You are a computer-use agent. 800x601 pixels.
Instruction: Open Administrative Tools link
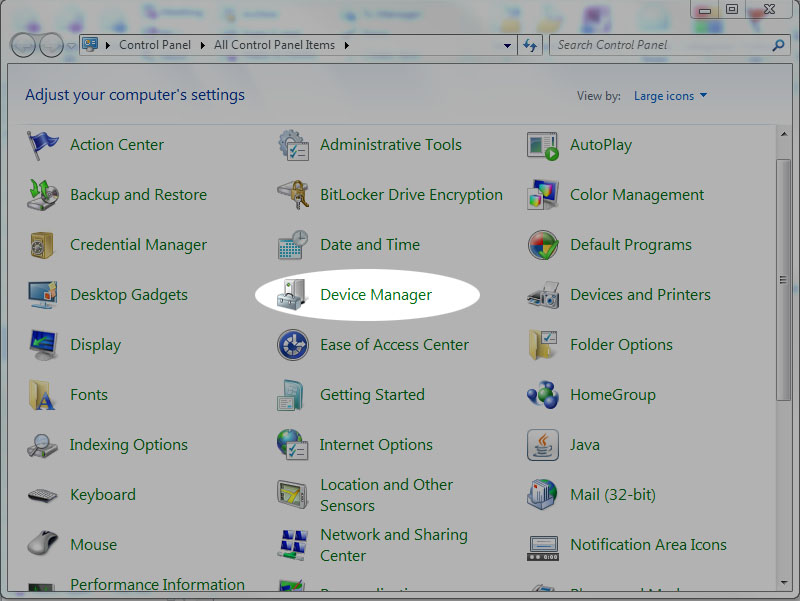point(391,145)
